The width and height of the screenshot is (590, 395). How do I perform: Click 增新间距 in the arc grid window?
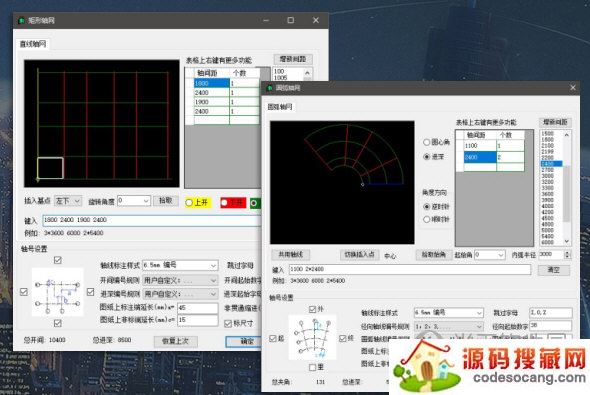[555, 122]
